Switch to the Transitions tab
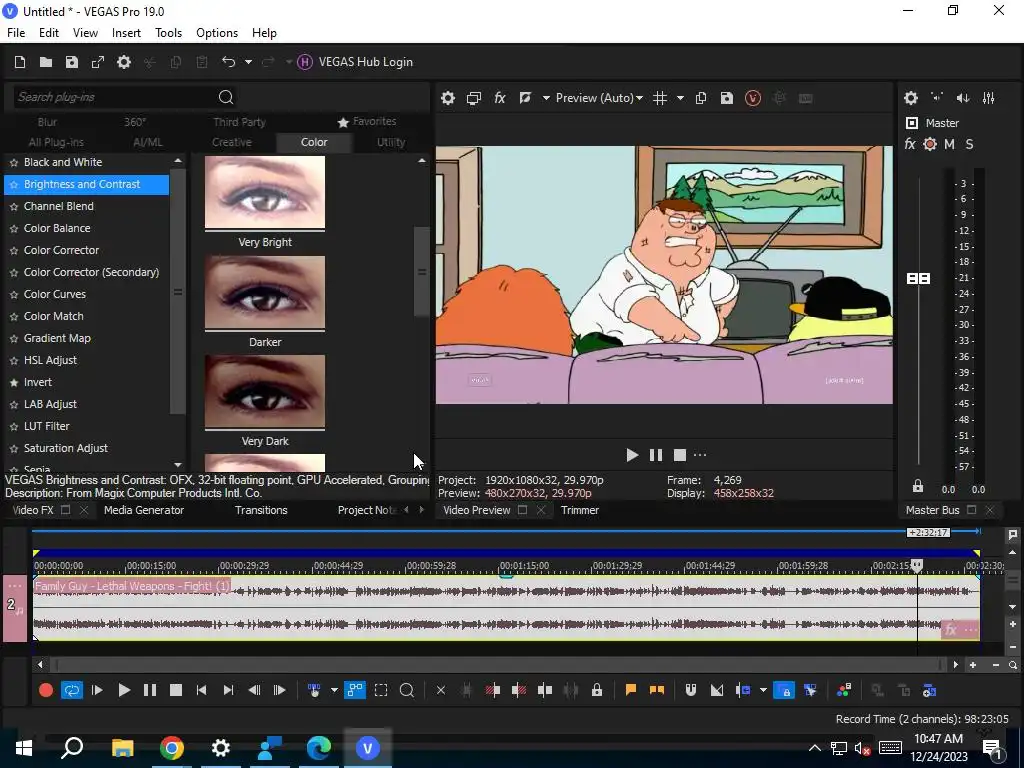The height and width of the screenshot is (768, 1024). [261, 510]
